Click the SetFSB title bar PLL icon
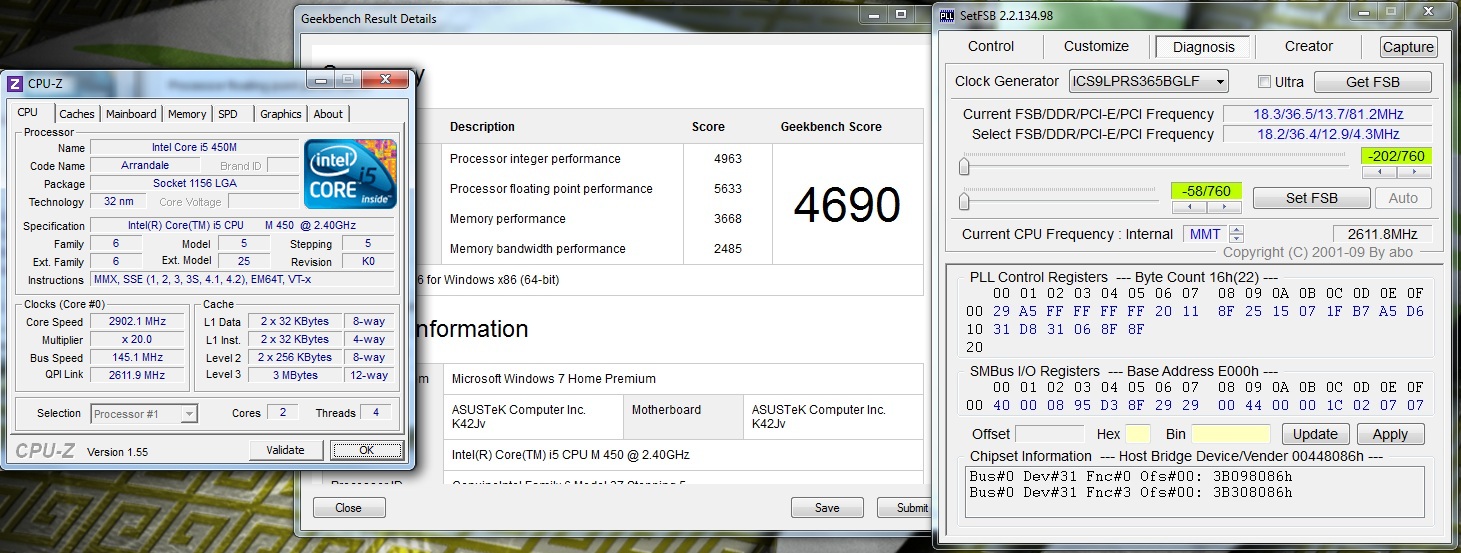Image resolution: width=1461 pixels, height=553 pixels. point(946,15)
